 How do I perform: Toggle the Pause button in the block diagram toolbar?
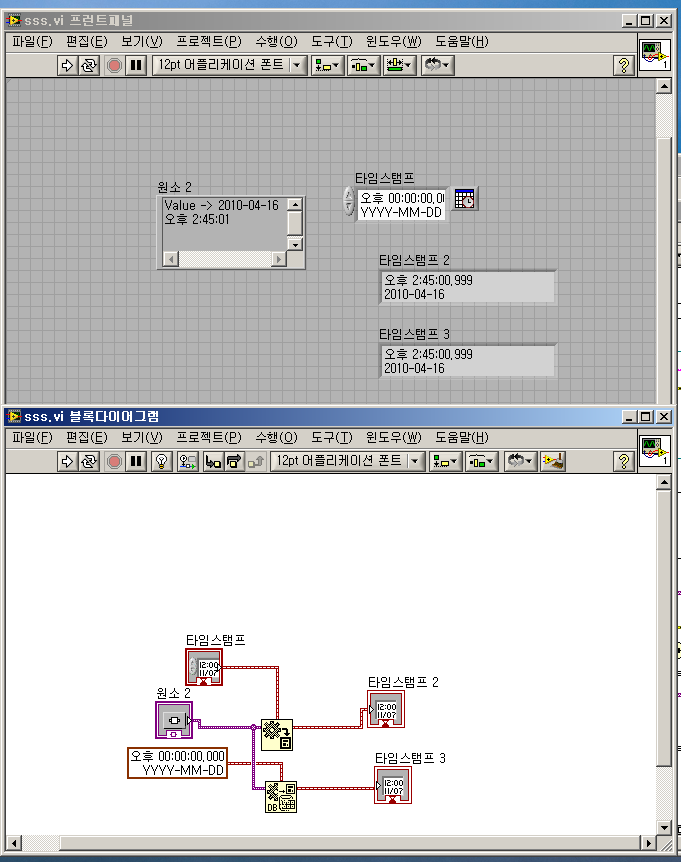[x=136, y=461]
